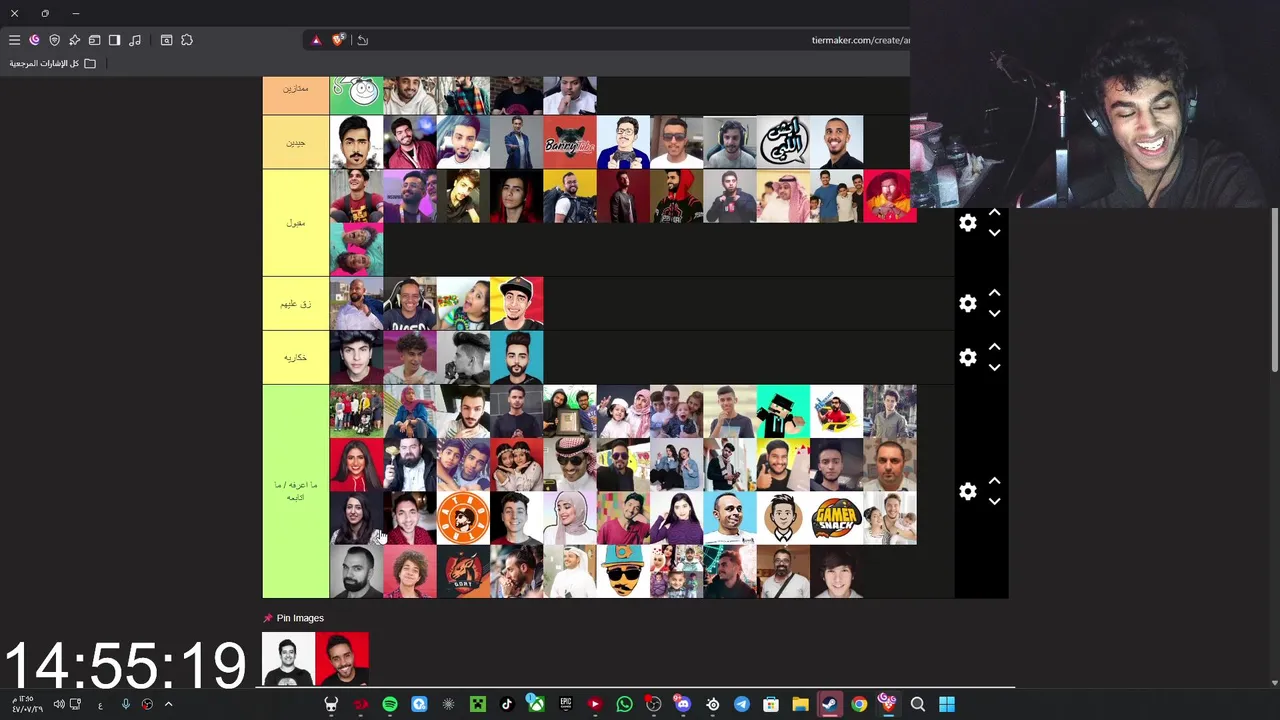Move the مقبول tier row up
Image resolution: width=1280 pixels, height=720 pixels.
(x=994, y=213)
